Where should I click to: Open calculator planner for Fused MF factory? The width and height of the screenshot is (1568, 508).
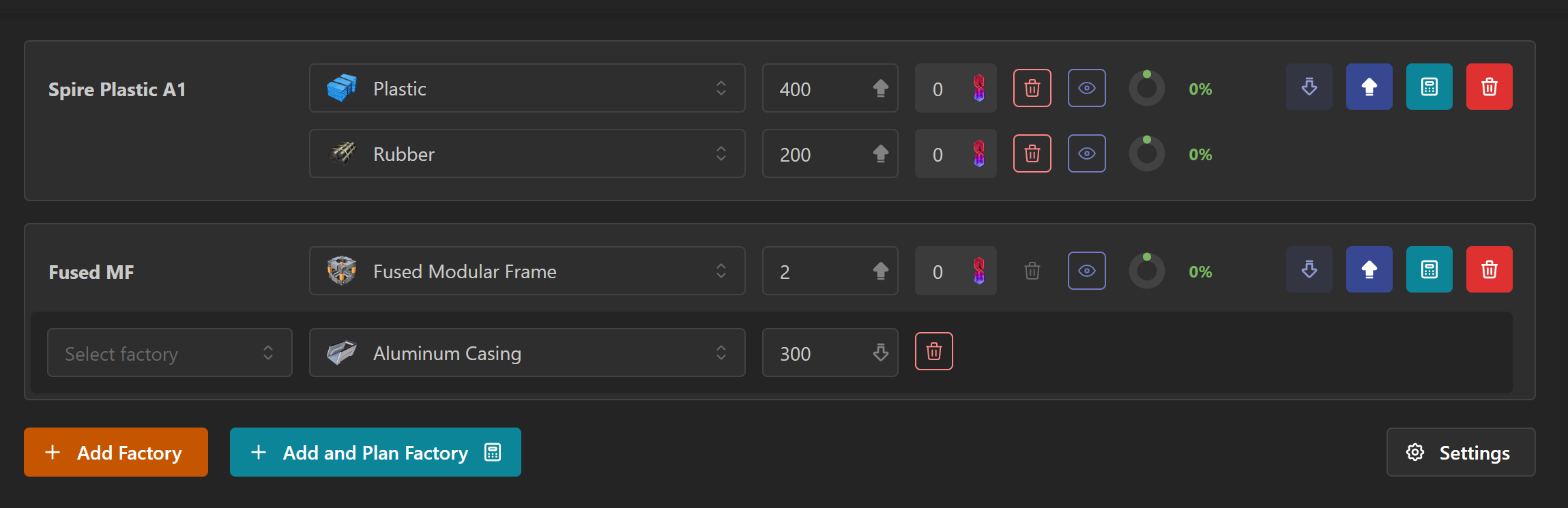click(1429, 269)
